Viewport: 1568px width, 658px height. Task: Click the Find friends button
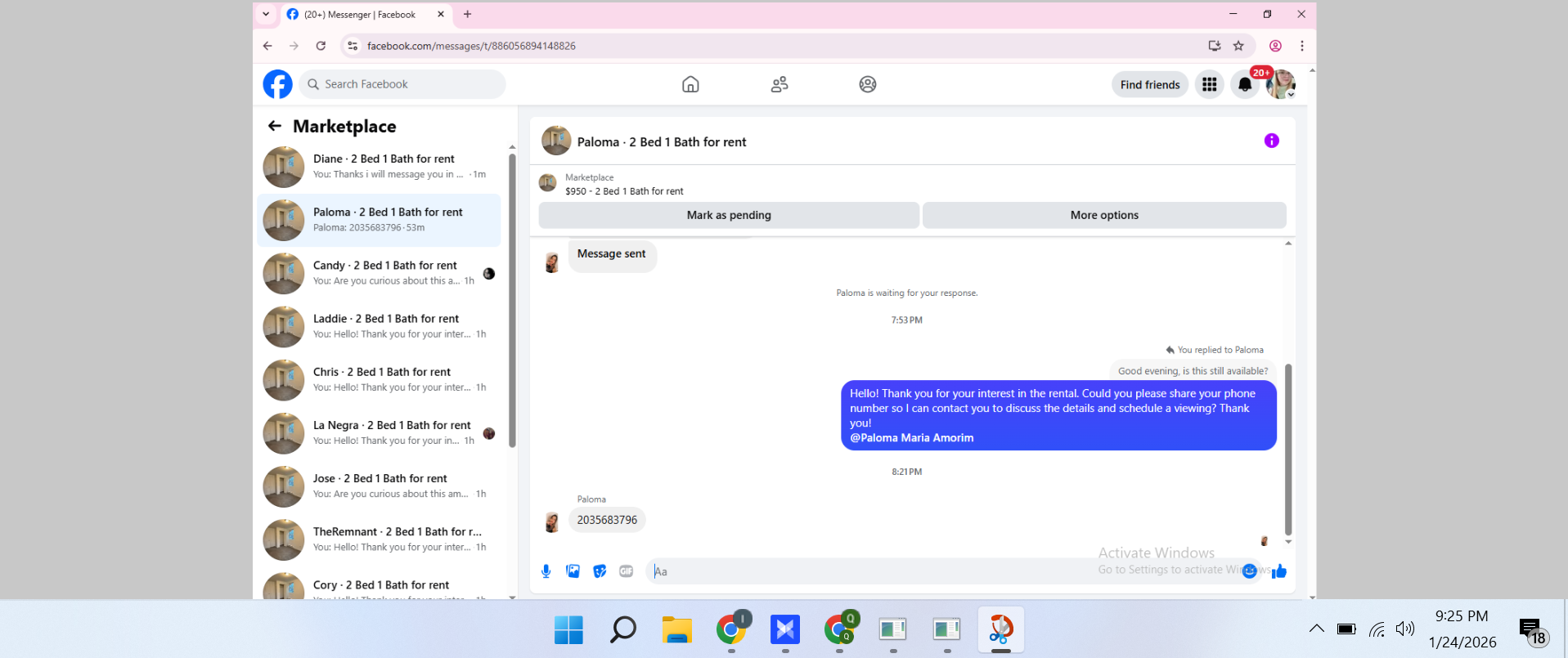coord(1149,84)
